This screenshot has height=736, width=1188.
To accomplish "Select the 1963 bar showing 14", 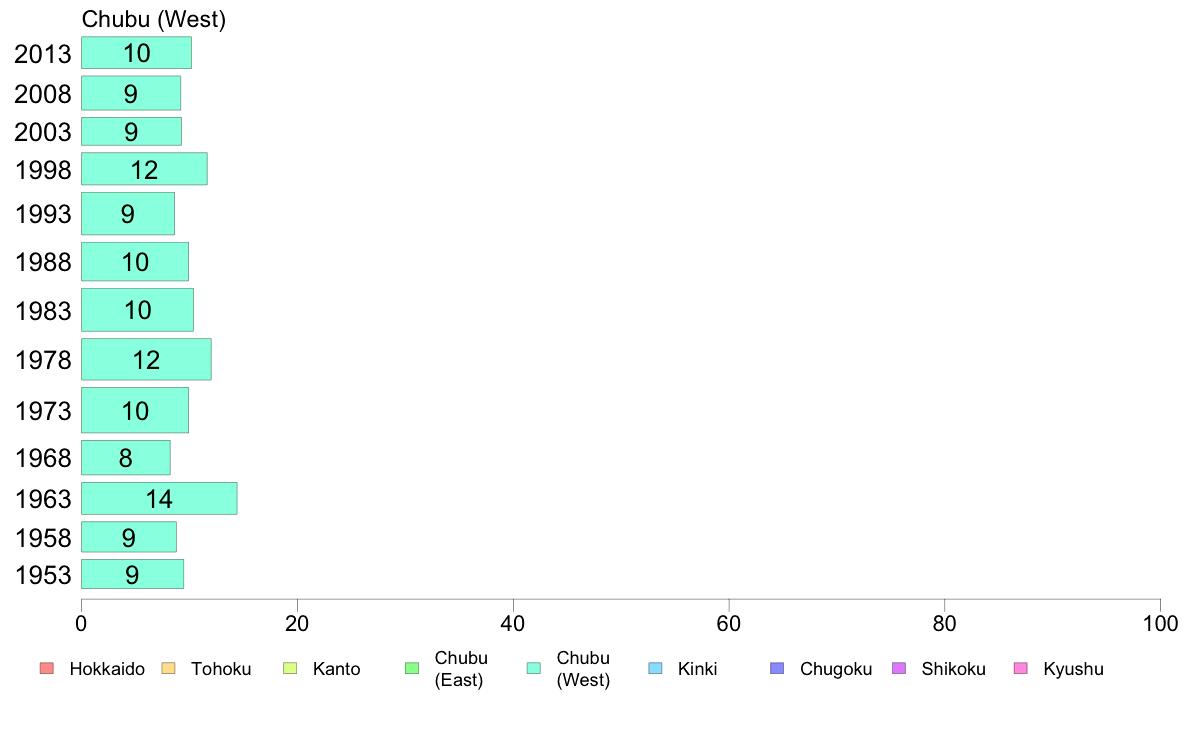I will coord(159,499).
